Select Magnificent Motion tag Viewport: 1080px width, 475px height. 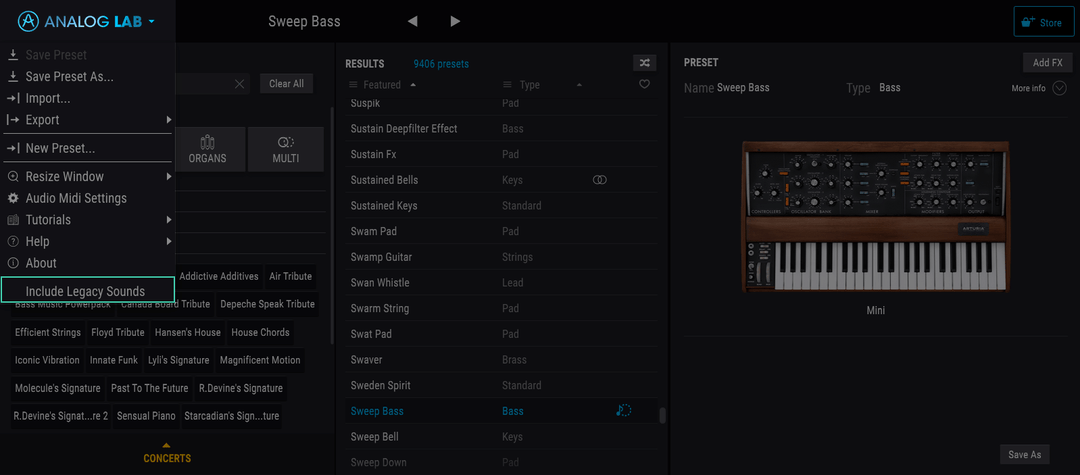click(x=260, y=360)
